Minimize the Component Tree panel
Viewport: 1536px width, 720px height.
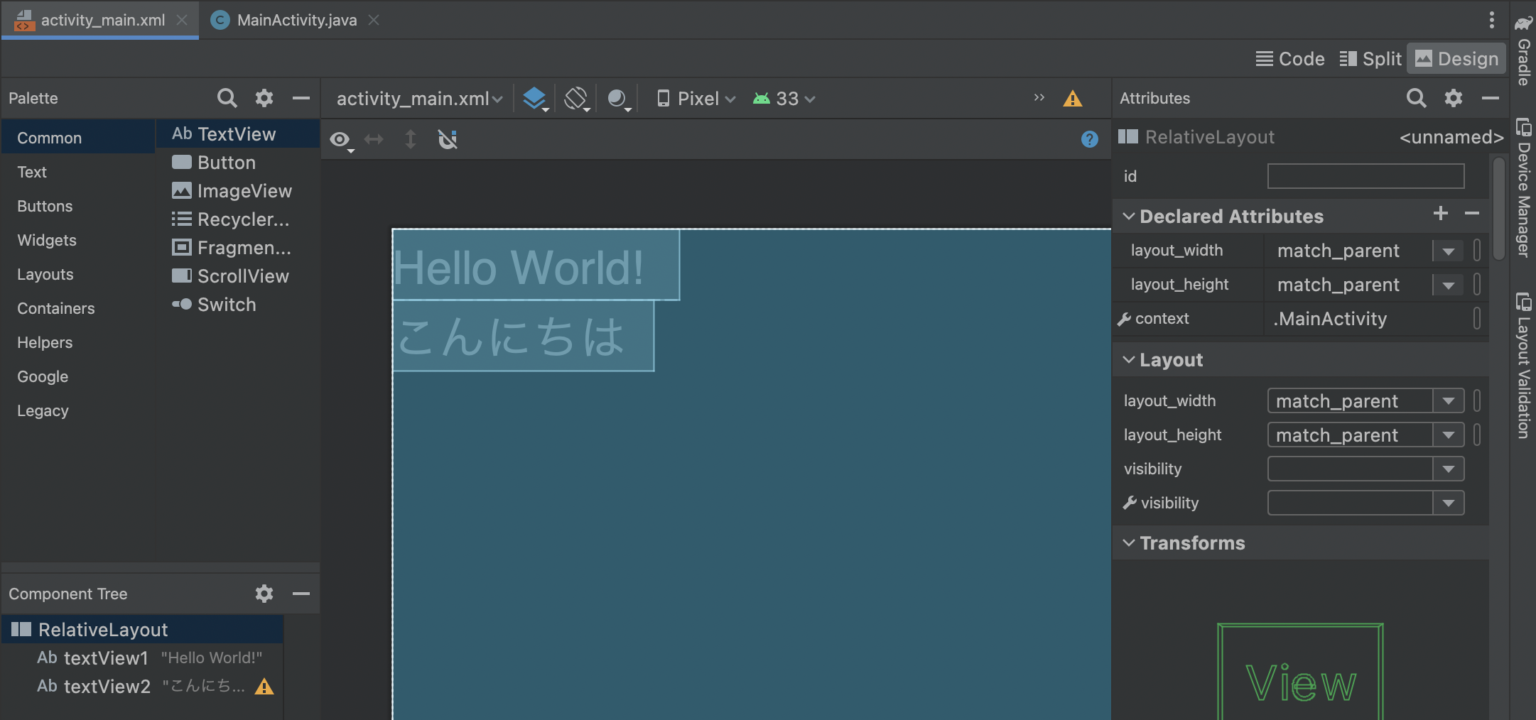click(x=301, y=593)
